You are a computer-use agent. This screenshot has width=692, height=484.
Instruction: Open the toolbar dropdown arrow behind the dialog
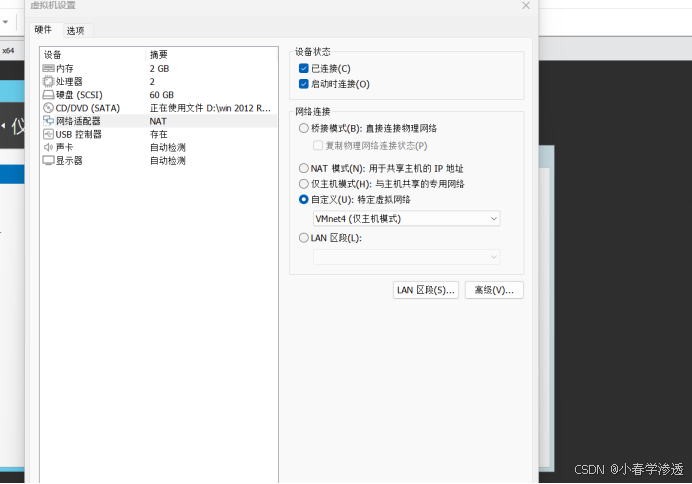pyautogui.click(x=6, y=22)
